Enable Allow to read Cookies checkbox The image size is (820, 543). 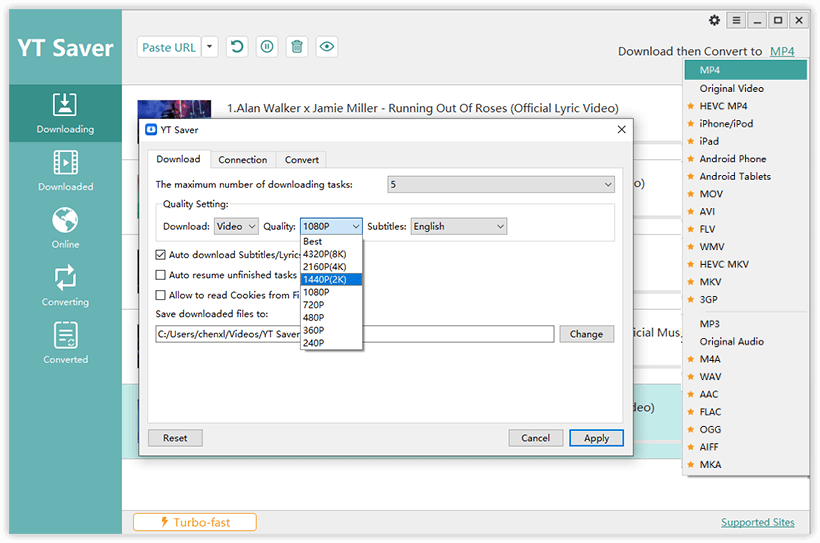(161, 295)
